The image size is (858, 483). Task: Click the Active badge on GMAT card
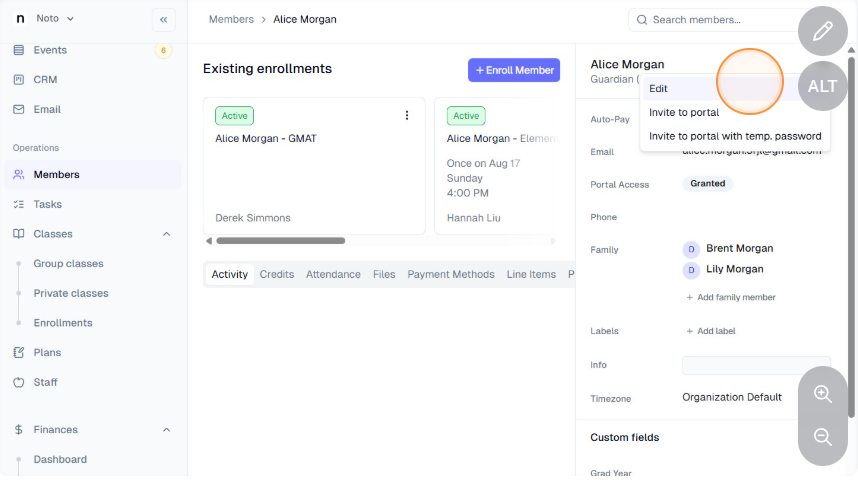point(234,116)
